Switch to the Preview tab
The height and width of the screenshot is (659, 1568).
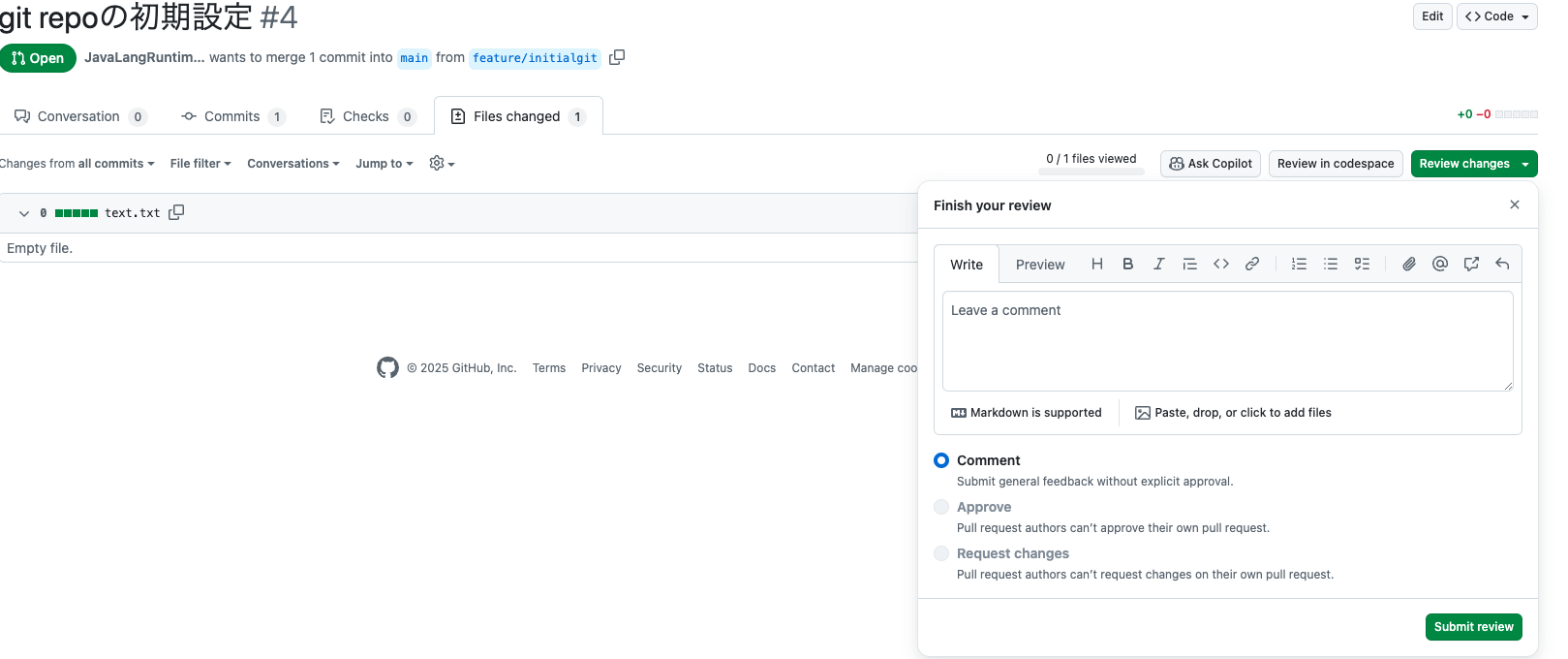(1040, 265)
